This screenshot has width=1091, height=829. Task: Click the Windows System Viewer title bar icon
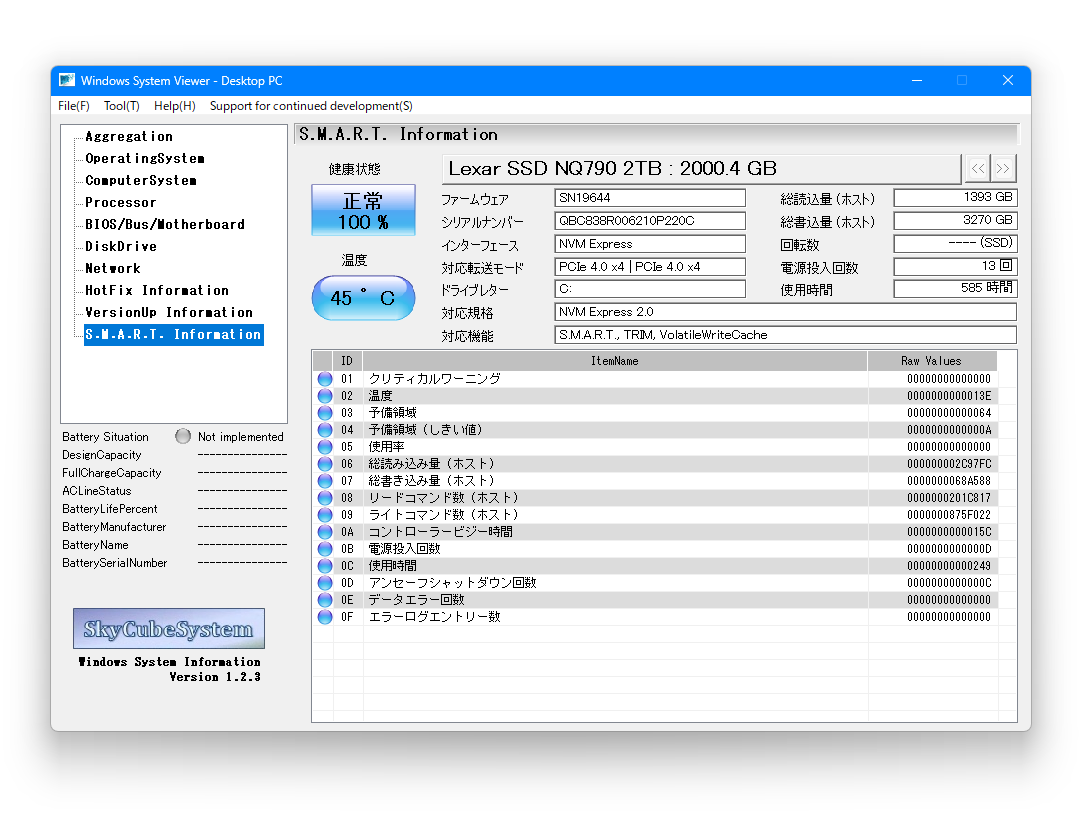click(x=66, y=80)
